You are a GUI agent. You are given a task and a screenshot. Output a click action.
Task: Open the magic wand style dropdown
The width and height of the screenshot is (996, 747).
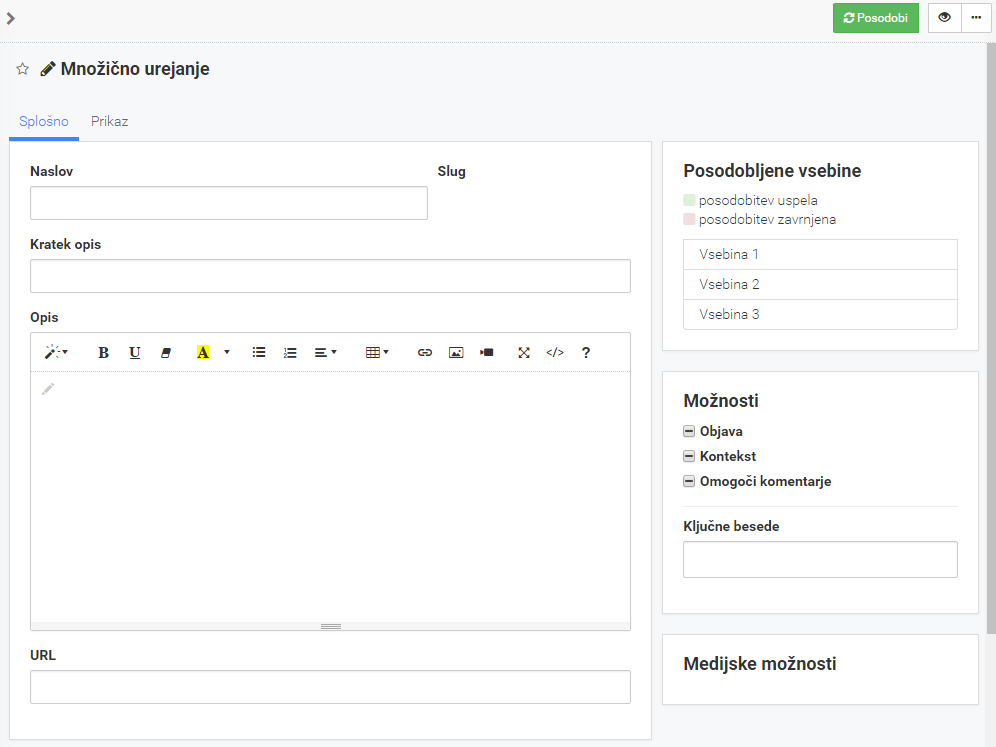56,353
